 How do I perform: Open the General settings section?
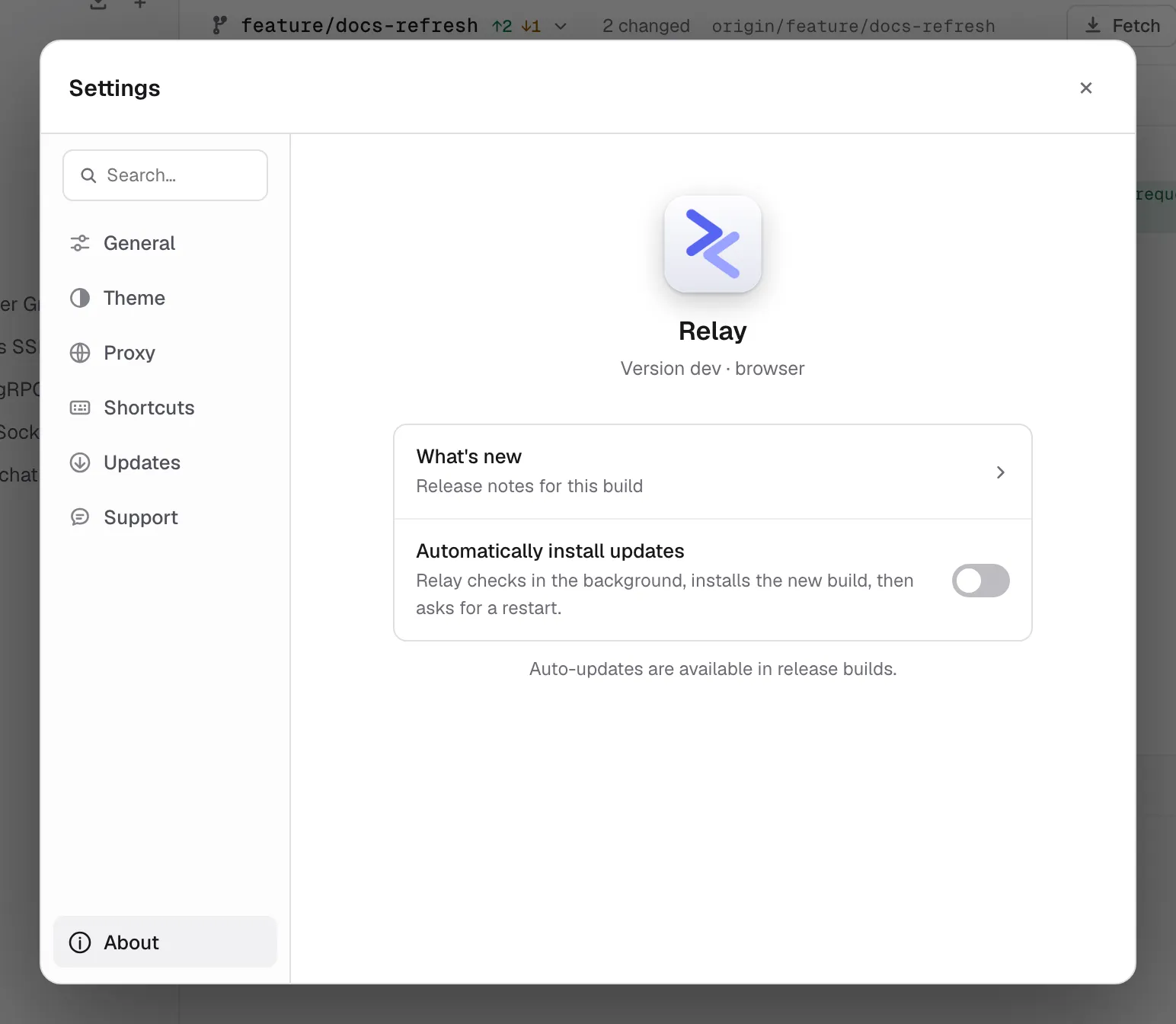165,243
